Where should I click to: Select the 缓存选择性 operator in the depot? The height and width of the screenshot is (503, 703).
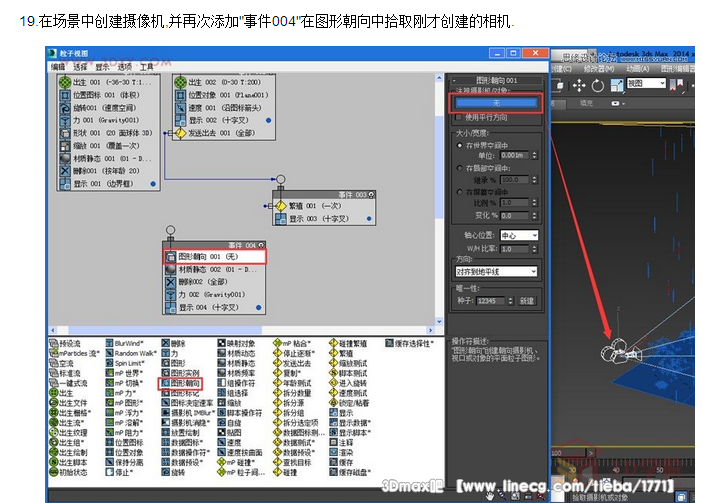pos(410,343)
